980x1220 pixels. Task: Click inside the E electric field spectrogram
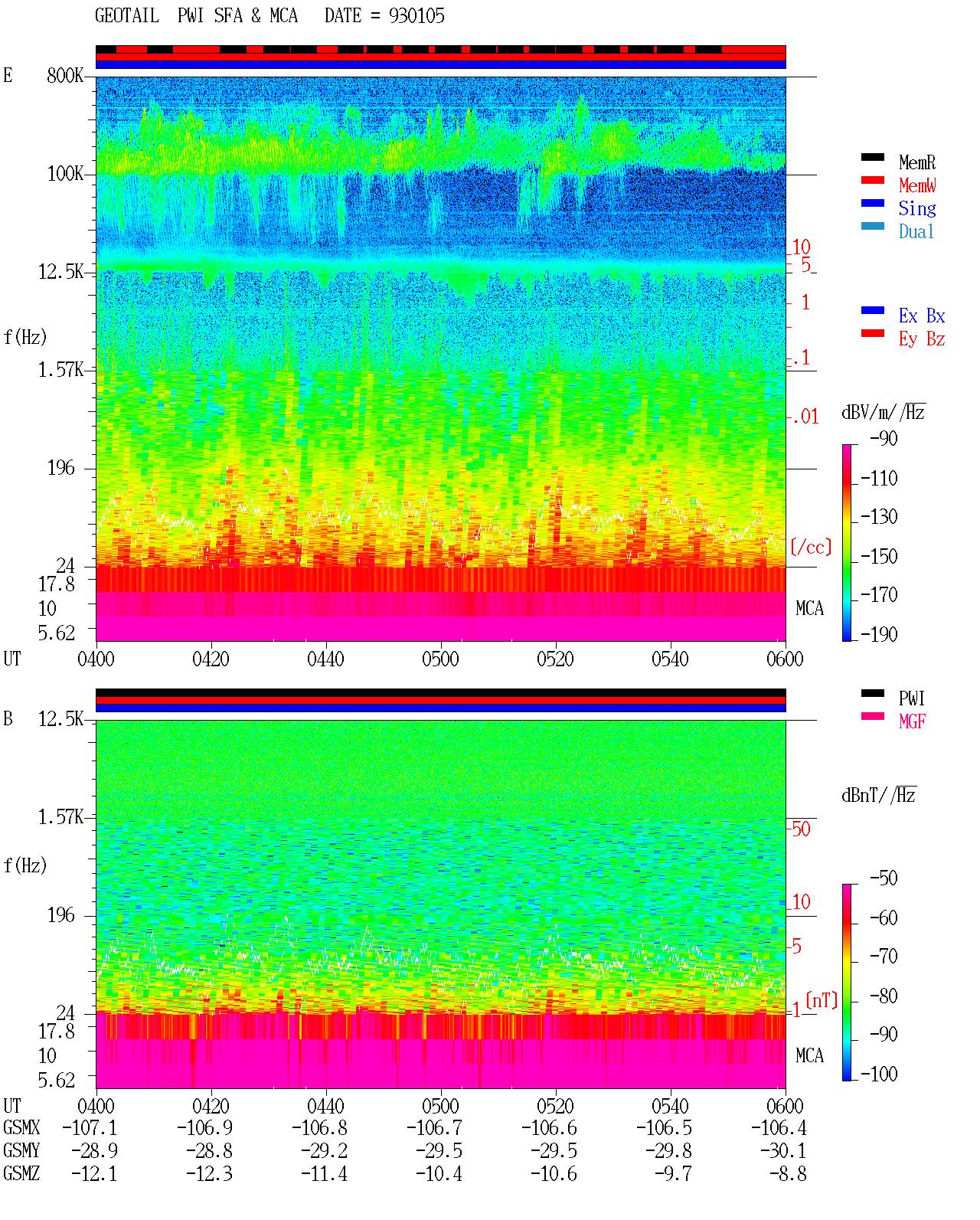click(x=441, y=358)
